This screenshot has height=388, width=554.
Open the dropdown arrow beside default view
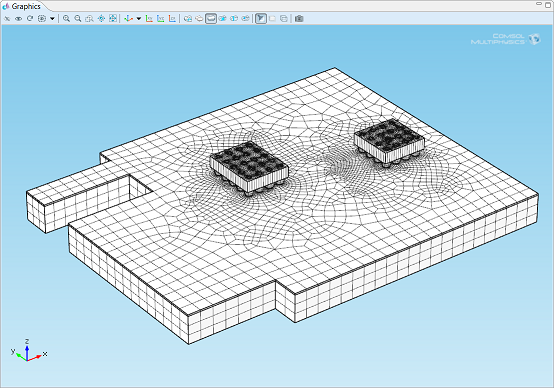(x=138, y=19)
